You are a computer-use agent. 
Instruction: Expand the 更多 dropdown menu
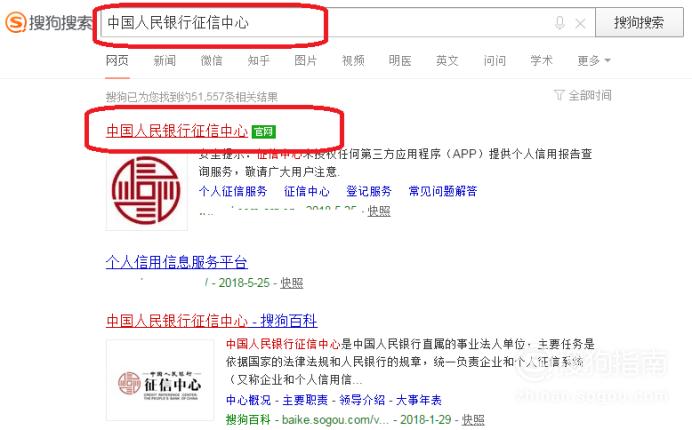[594, 60]
